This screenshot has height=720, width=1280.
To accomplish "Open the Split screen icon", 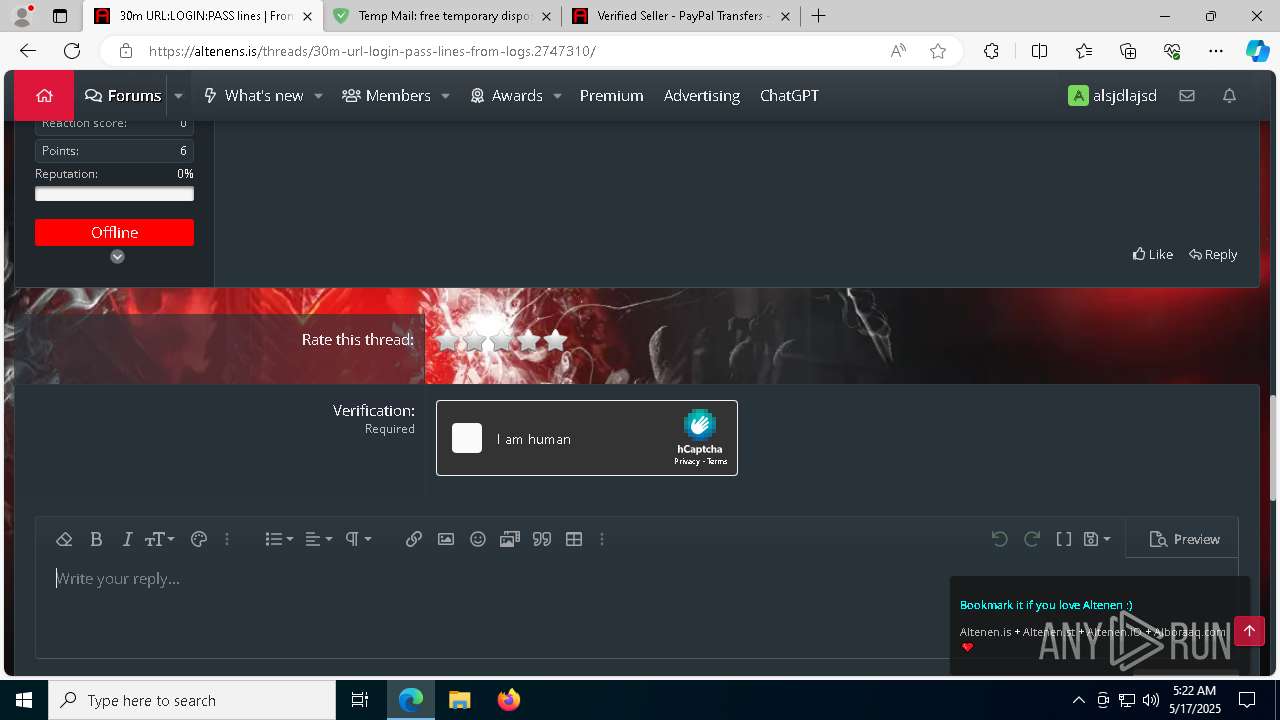I will click(1039, 51).
